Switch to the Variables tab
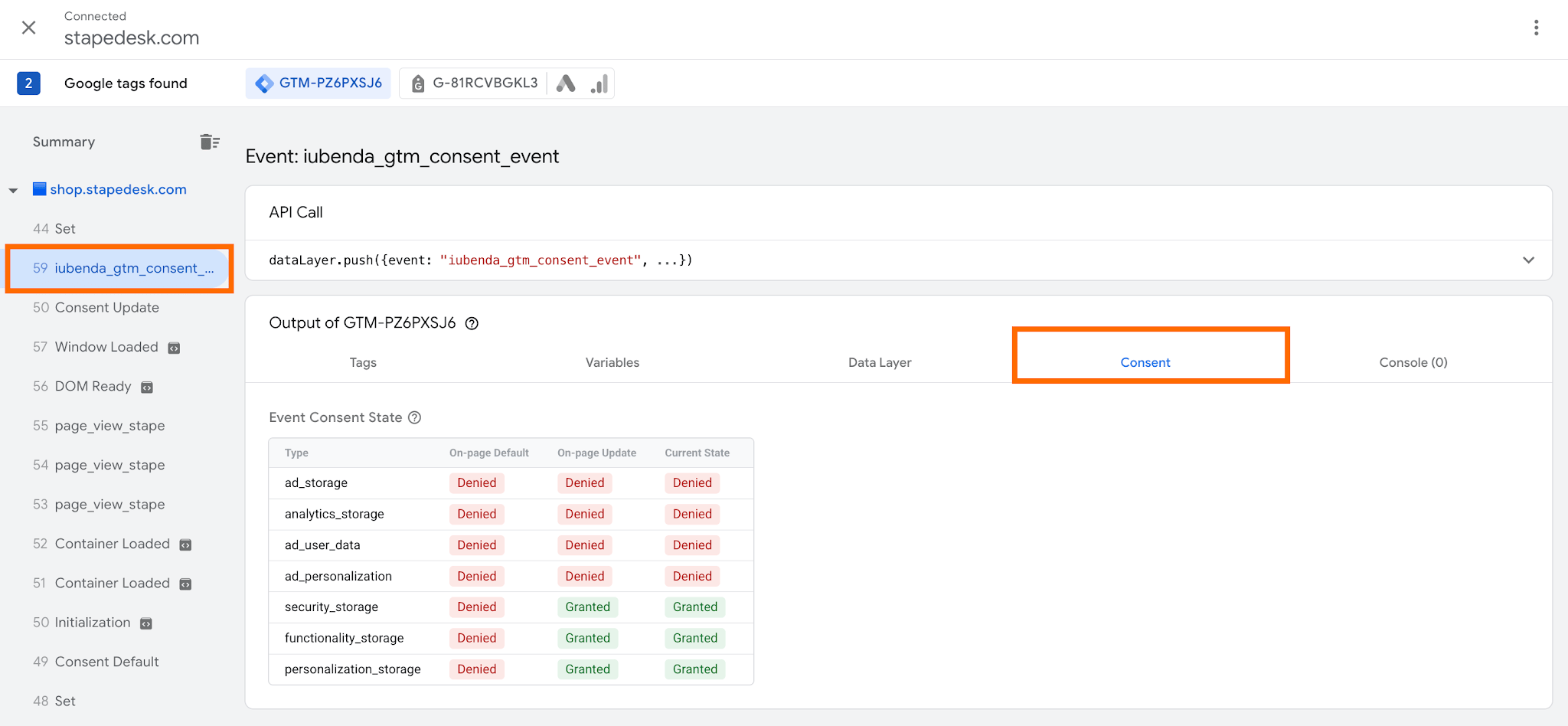 (x=612, y=362)
